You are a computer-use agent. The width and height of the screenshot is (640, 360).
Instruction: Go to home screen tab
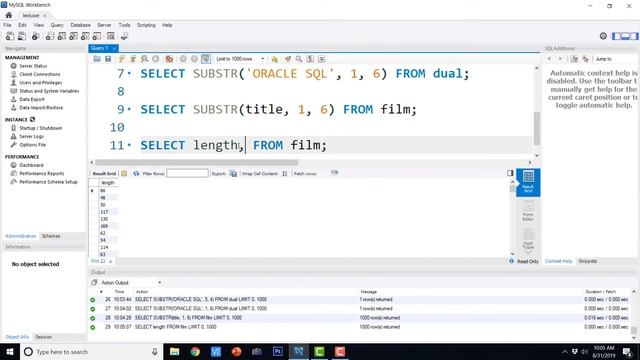pos(9,15)
